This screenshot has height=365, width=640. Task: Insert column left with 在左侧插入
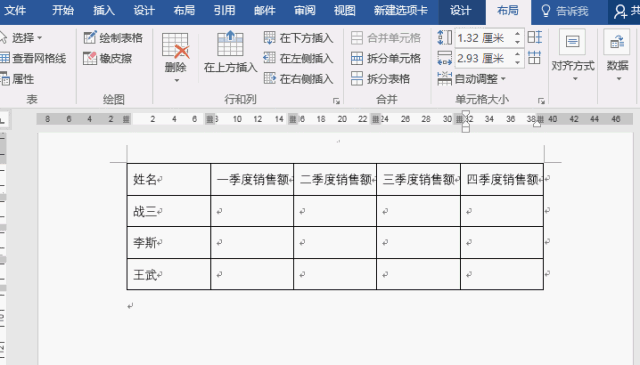point(298,58)
